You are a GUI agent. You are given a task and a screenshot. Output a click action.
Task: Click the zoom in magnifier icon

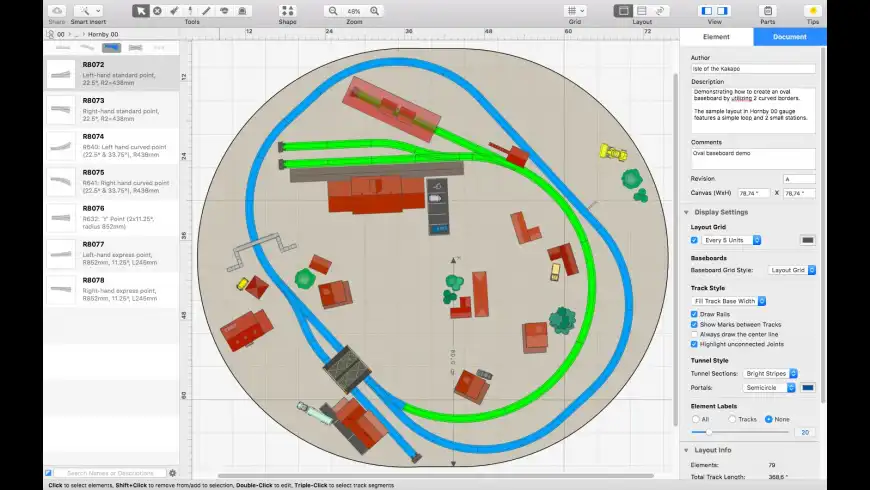[375, 11]
